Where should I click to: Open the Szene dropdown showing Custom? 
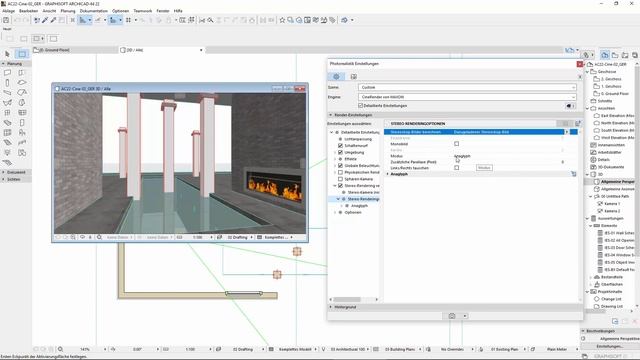pos(467,87)
